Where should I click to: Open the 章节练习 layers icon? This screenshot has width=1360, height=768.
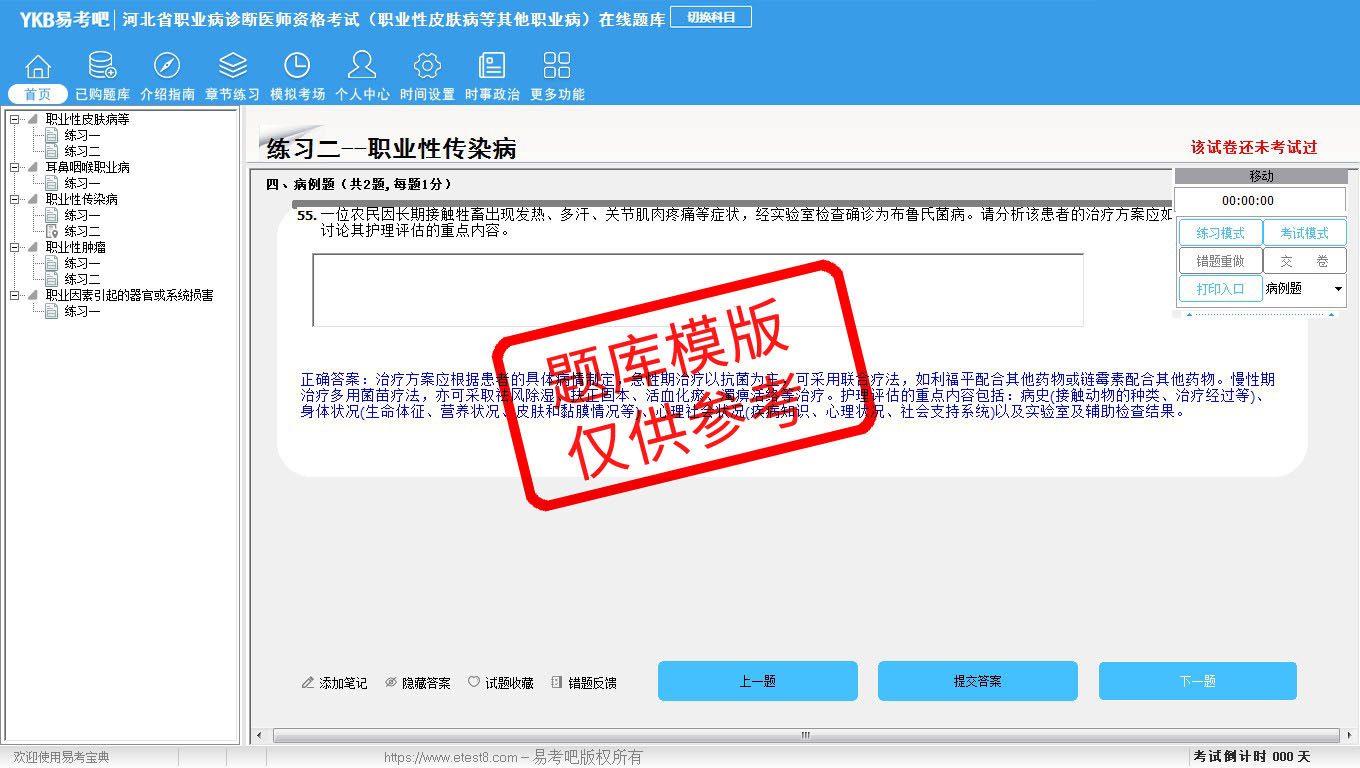232,66
